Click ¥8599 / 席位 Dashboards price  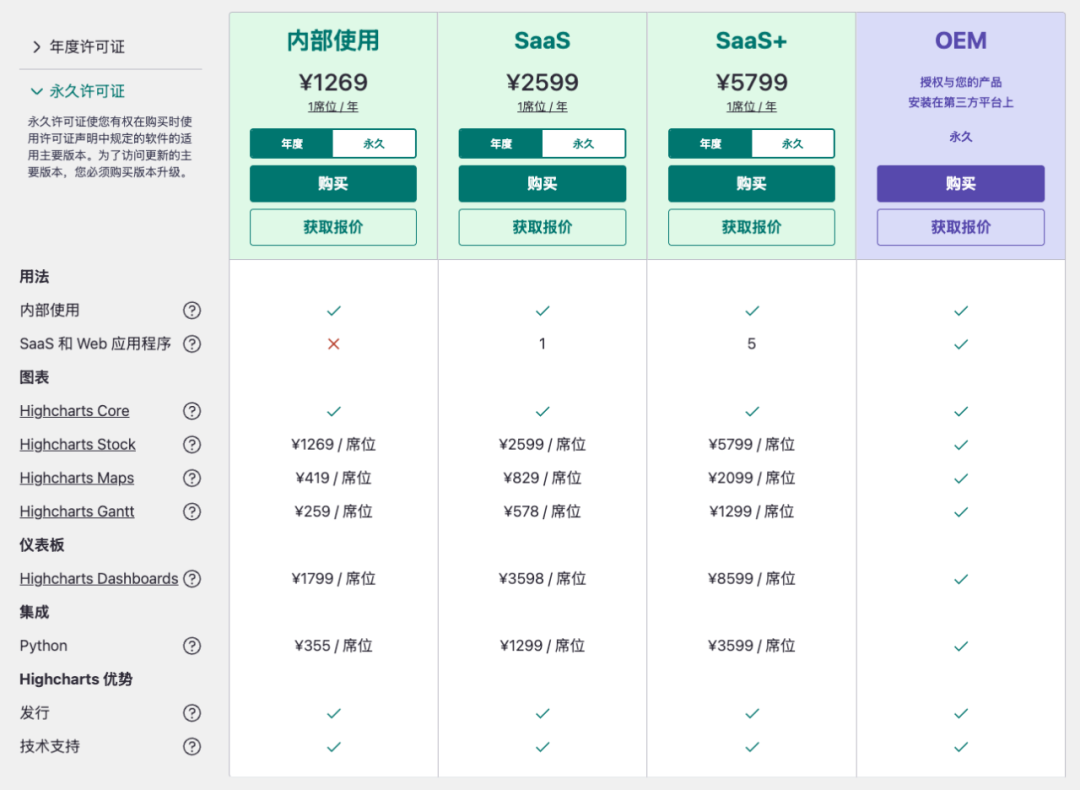pyautogui.click(x=751, y=579)
